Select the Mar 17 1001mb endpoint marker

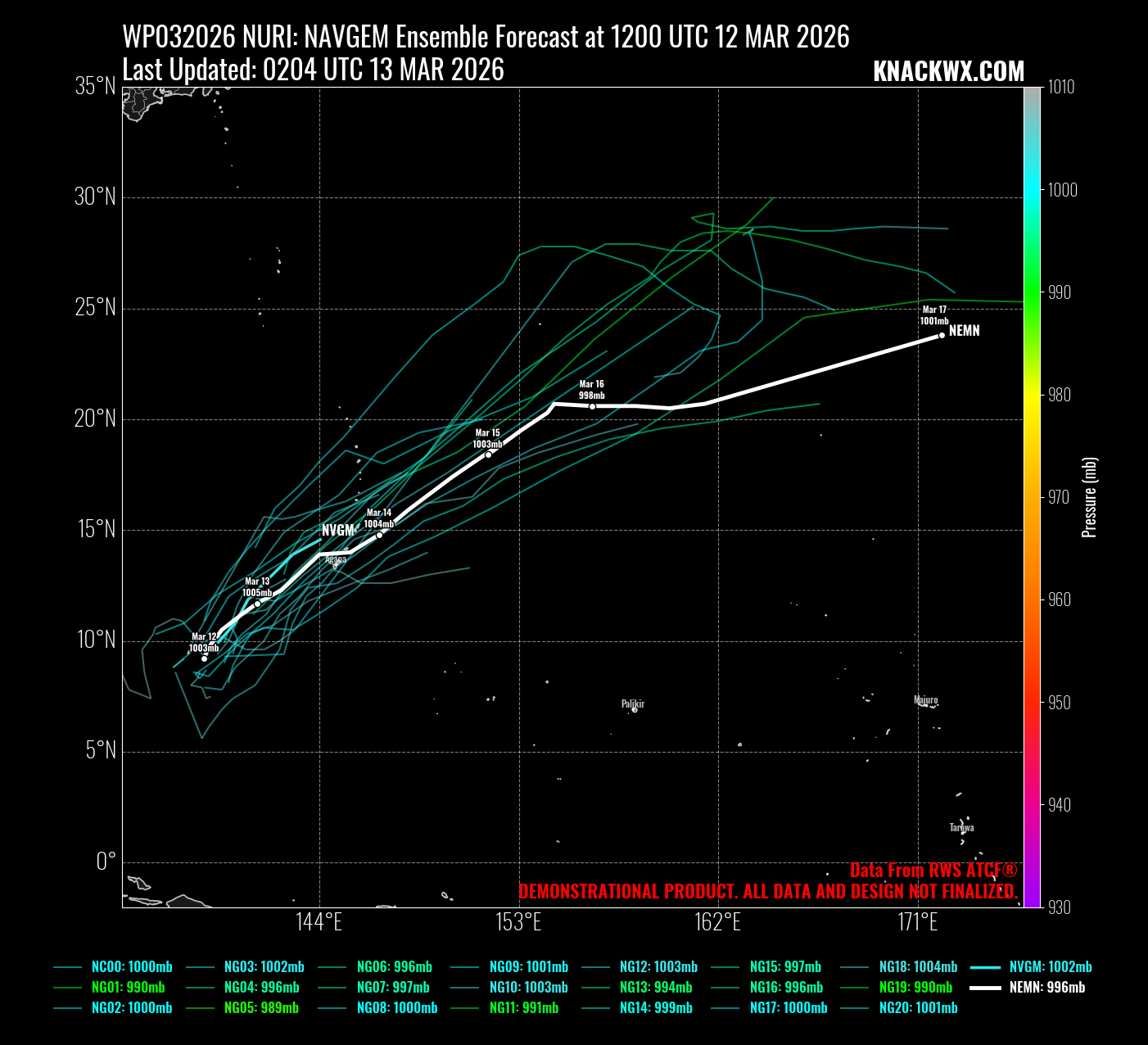click(x=942, y=335)
